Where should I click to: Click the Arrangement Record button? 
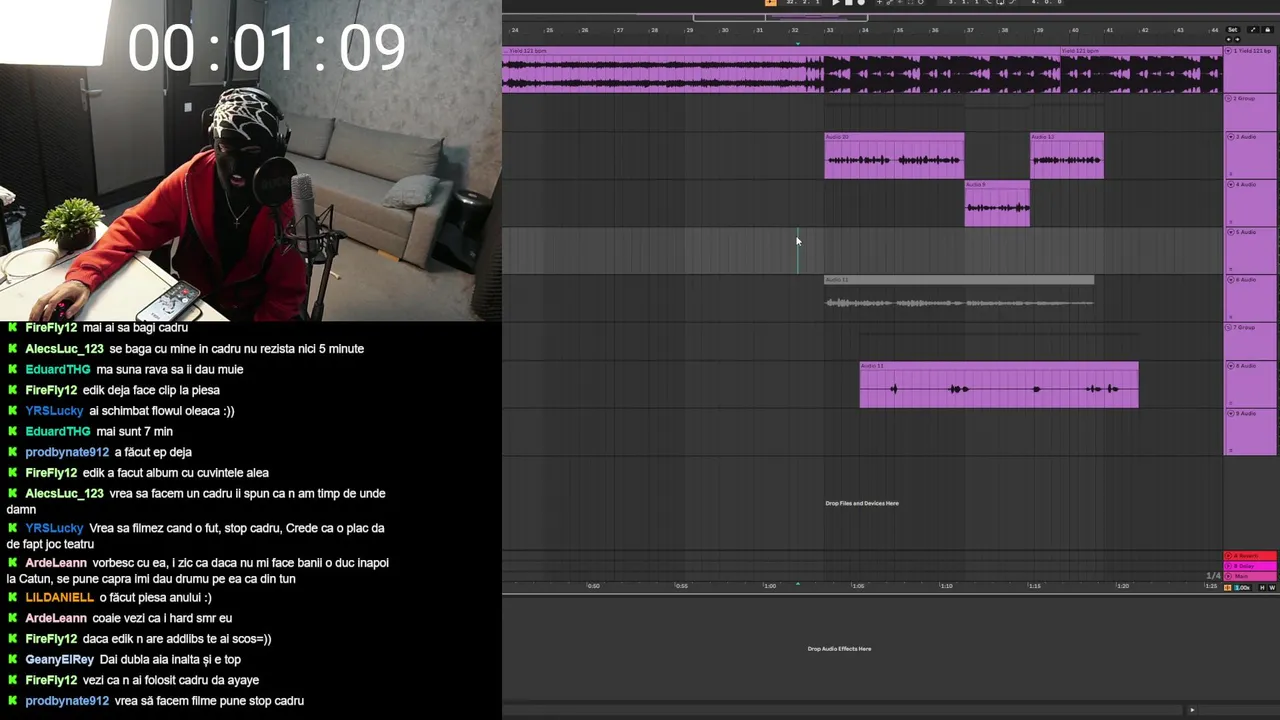pos(861,2)
